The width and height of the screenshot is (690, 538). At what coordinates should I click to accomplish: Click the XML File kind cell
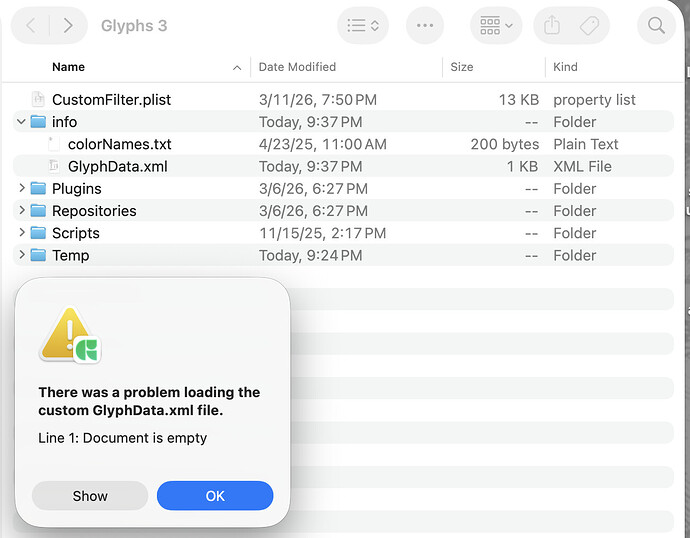tap(582, 167)
